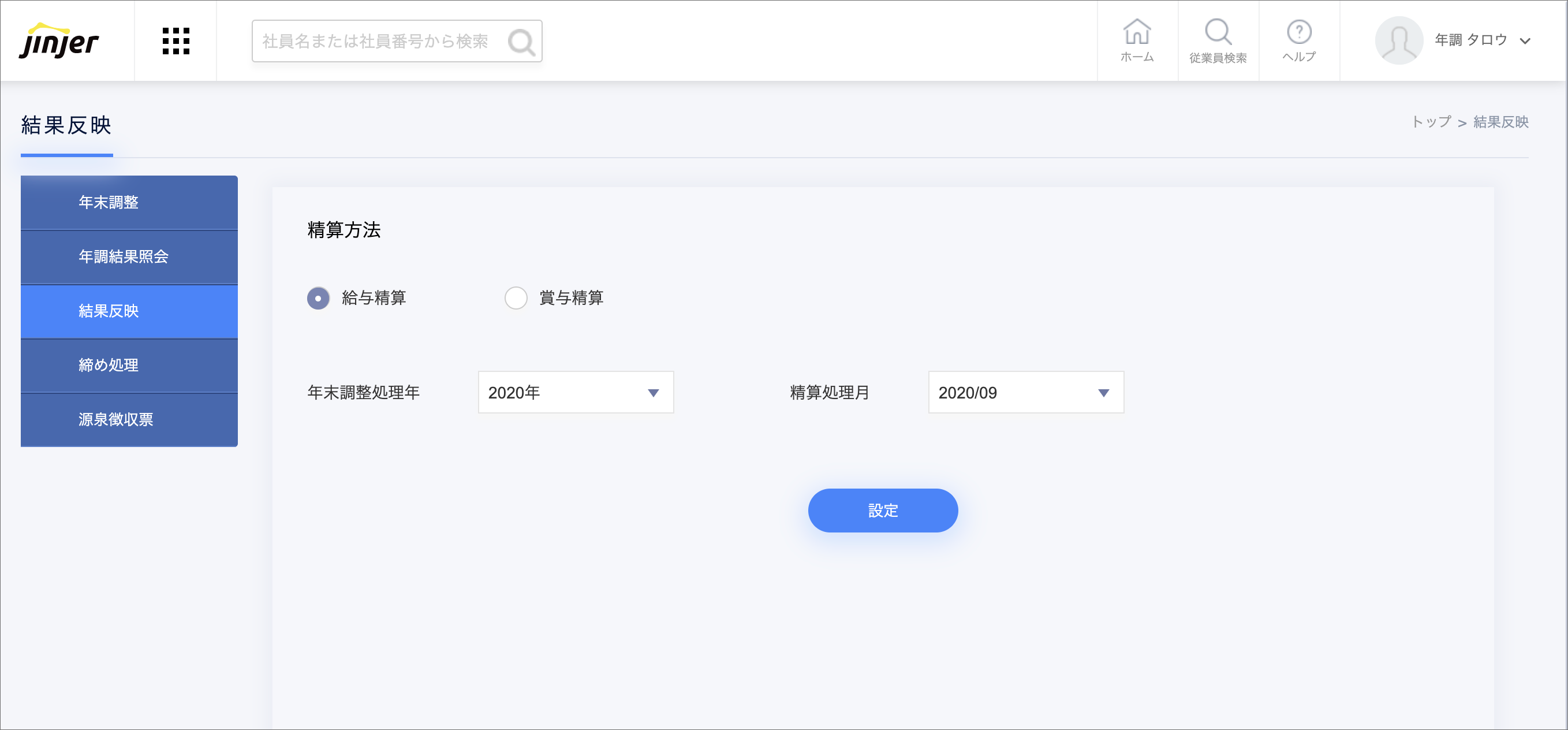
Task: Go to 源泉徴収票 sidebar item
Action: (x=129, y=419)
